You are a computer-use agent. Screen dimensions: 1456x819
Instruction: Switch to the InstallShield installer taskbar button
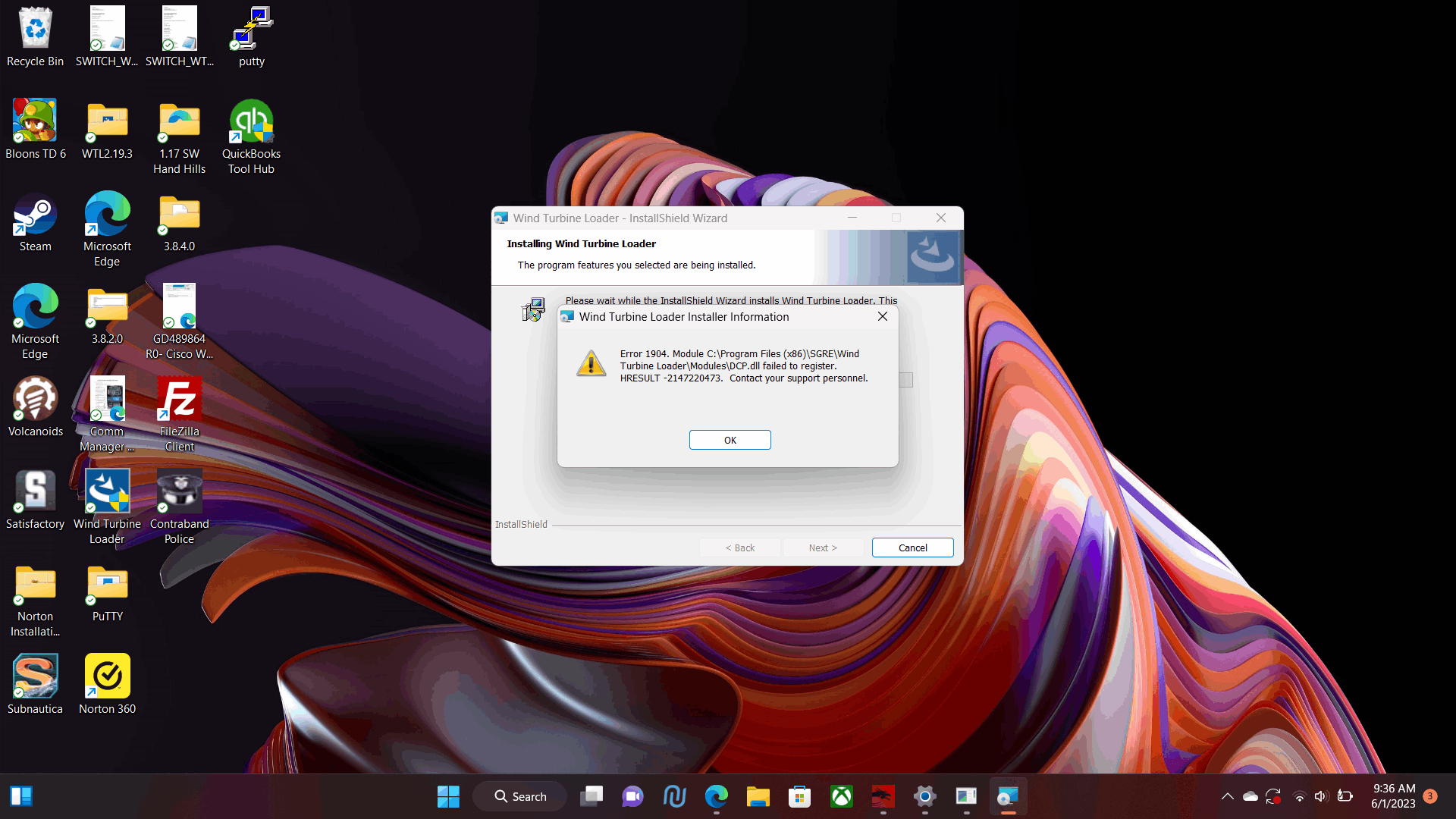point(1008,796)
